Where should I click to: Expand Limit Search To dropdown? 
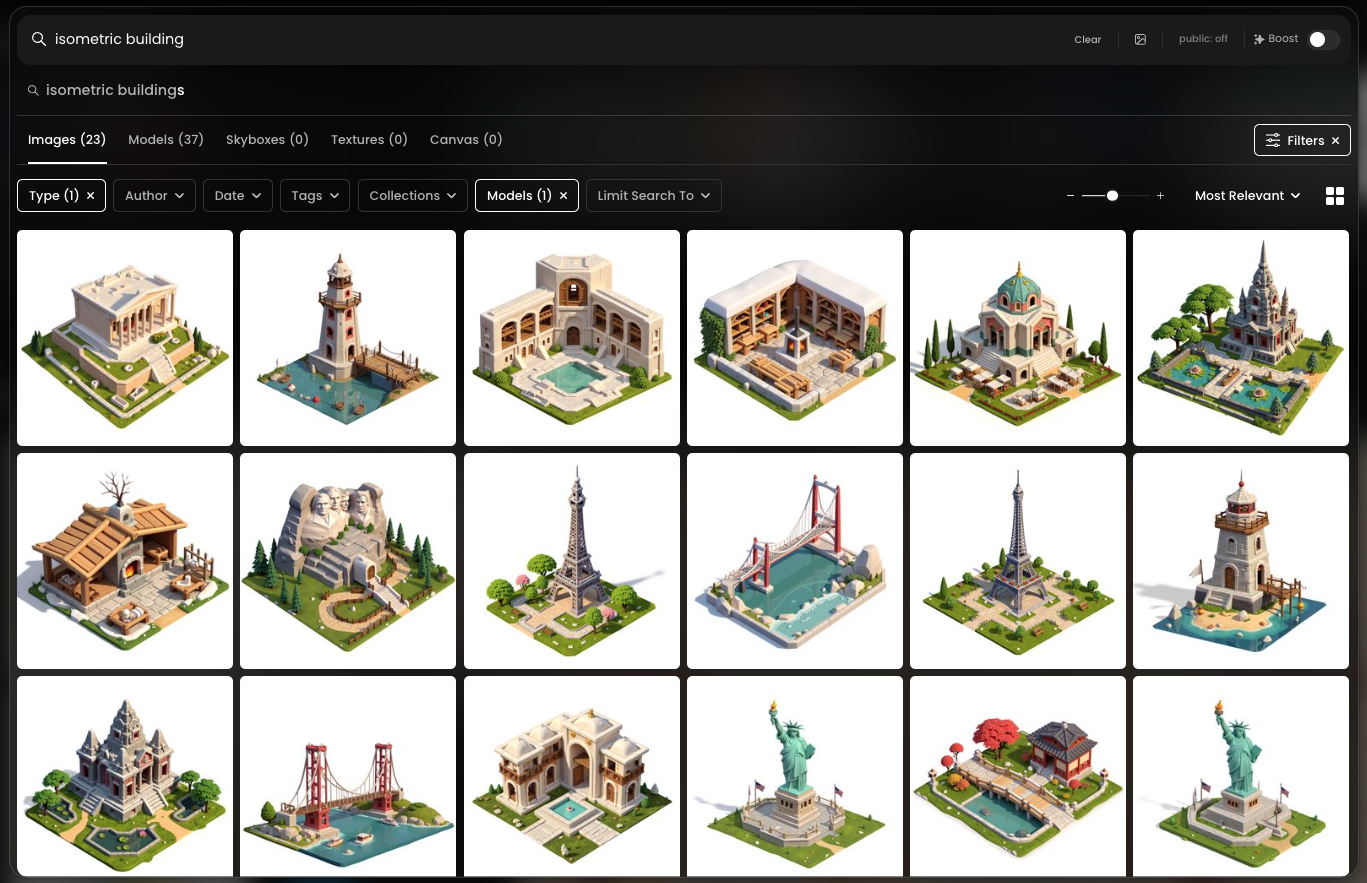tap(654, 196)
